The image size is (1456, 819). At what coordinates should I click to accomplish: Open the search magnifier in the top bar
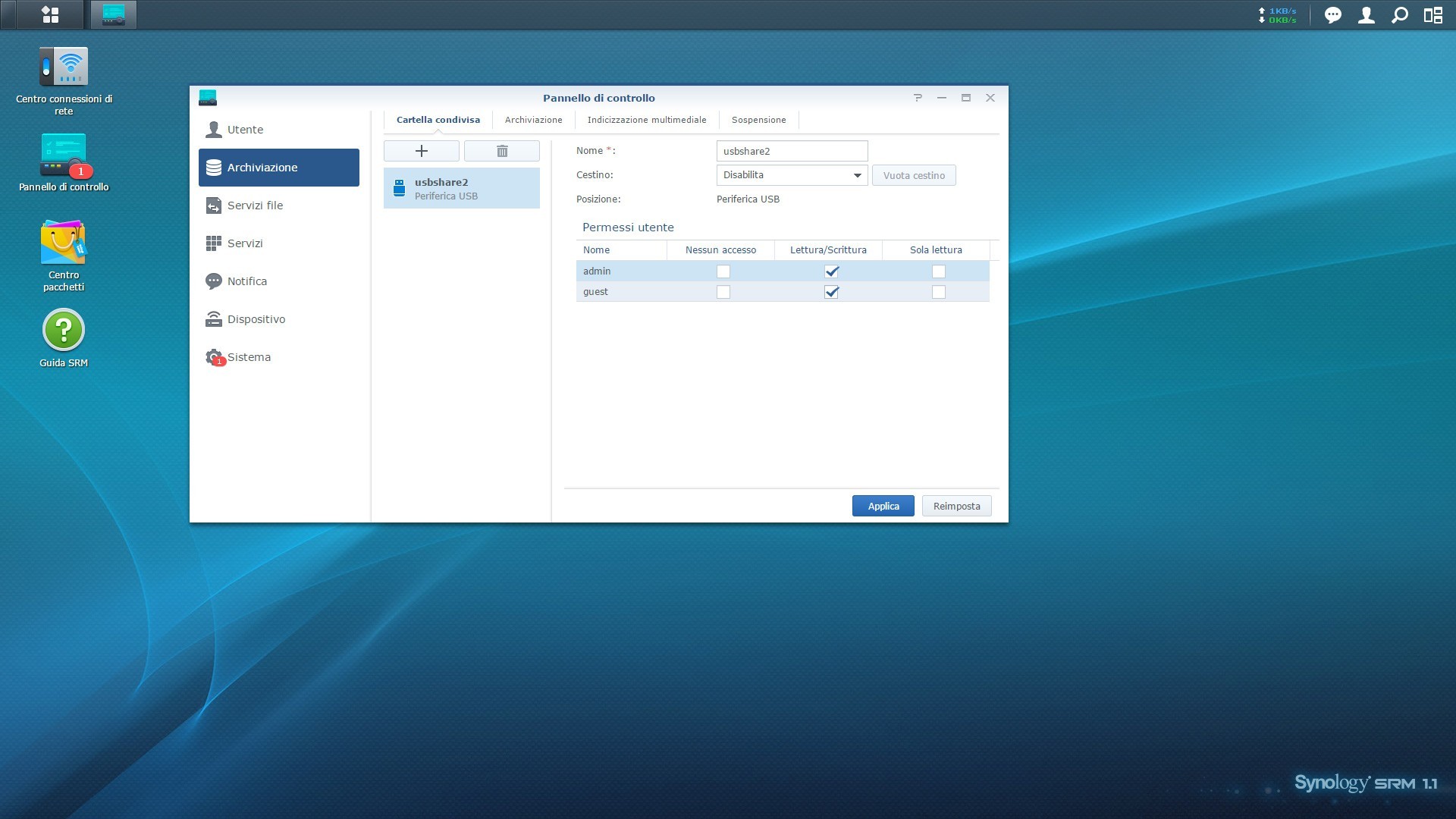coord(1400,15)
